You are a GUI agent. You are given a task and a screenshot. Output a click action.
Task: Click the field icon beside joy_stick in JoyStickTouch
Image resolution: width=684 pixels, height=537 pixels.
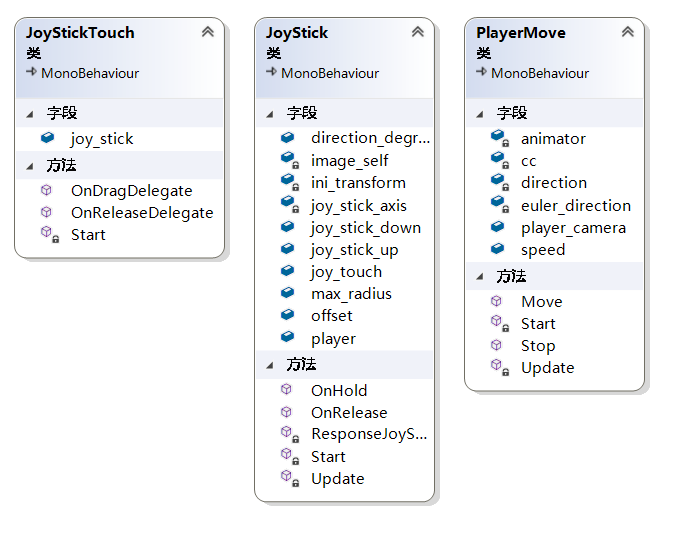(x=47, y=138)
